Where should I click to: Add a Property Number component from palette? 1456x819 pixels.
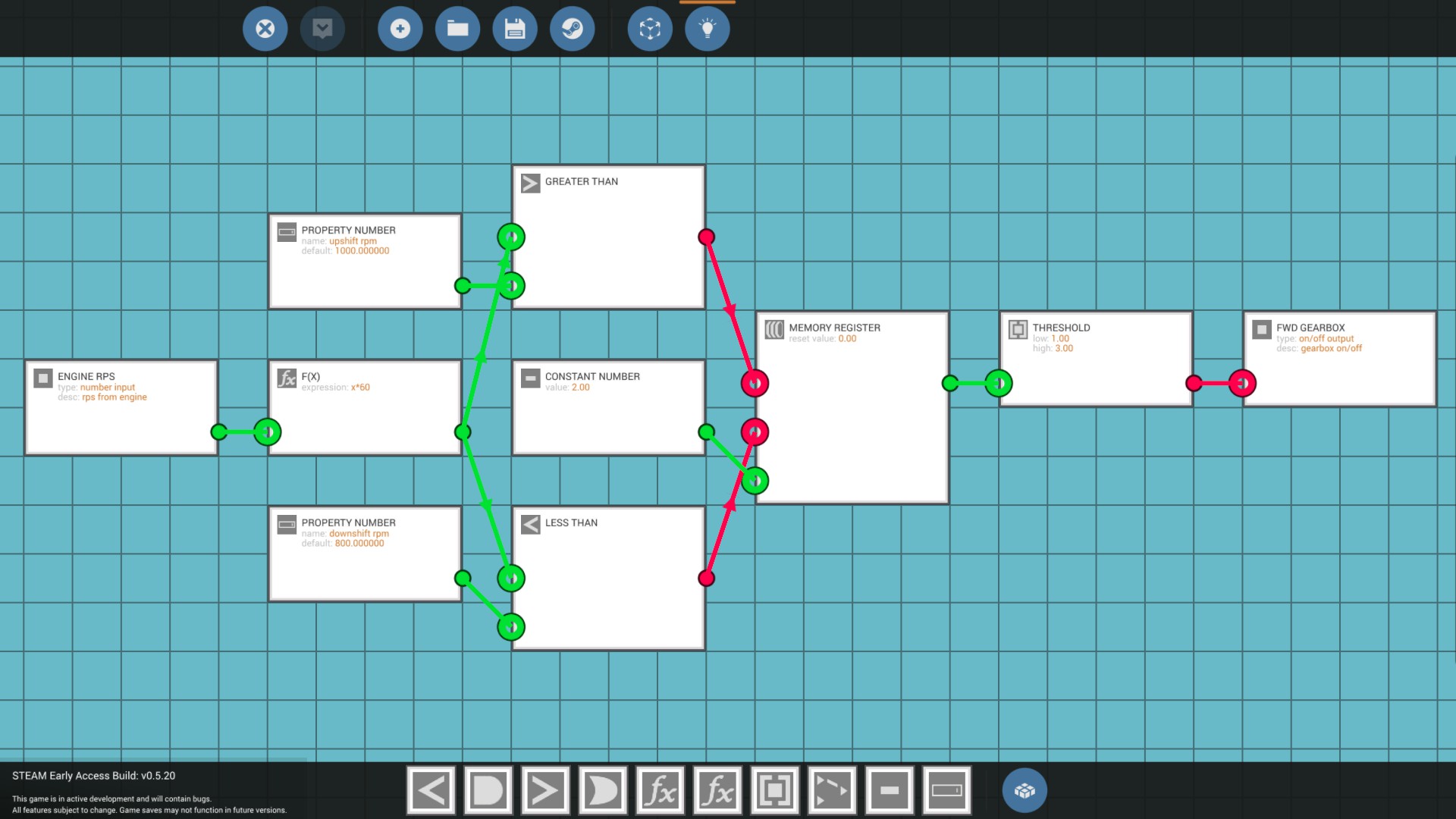tap(946, 791)
